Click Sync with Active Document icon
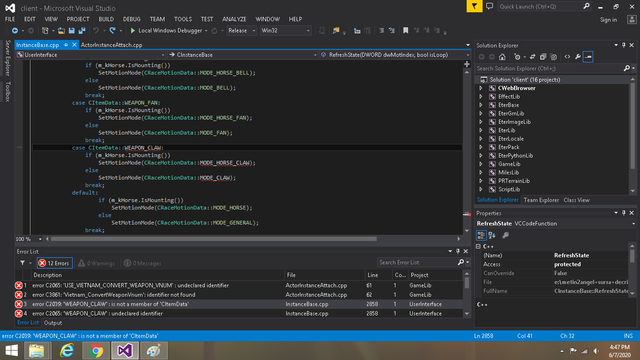The width and height of the screenshot is (640, 360). (x=532, y=57)
